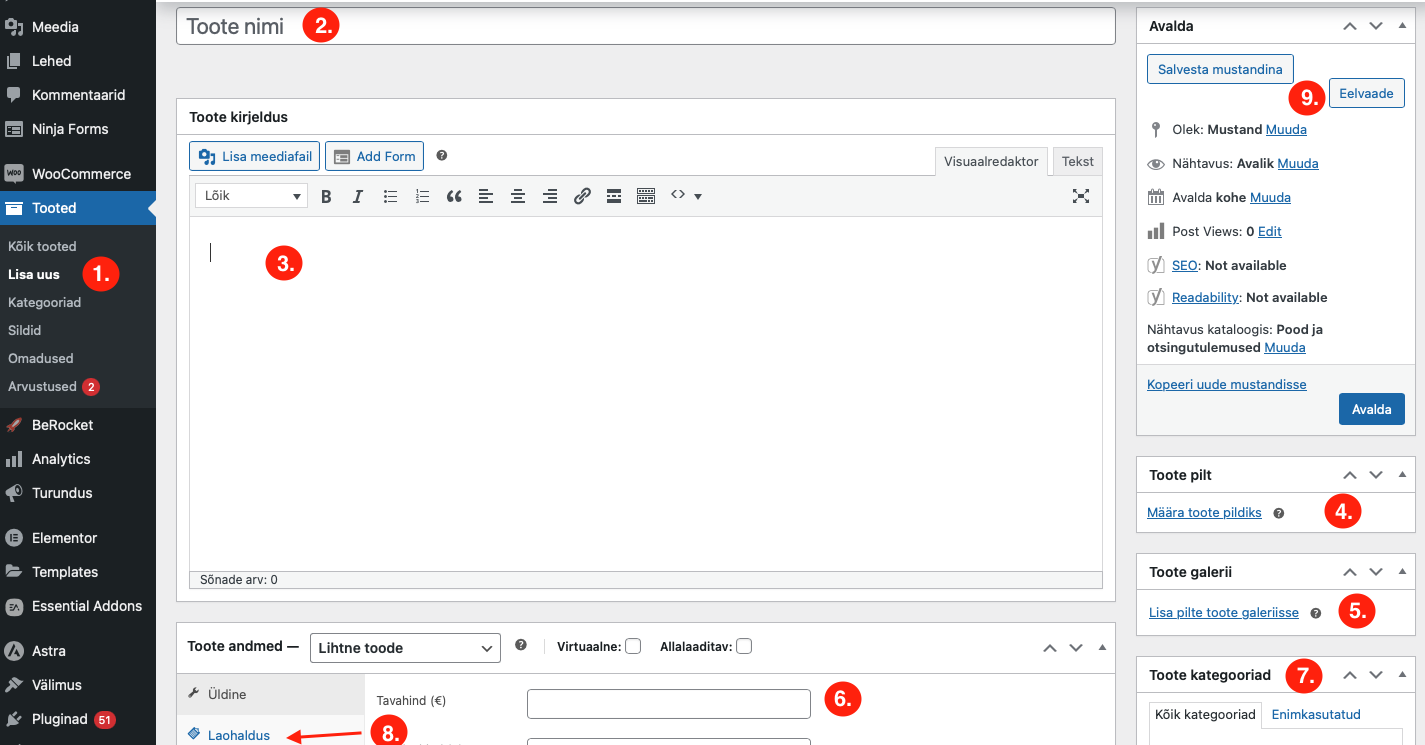The width and height of the screenshot is (1425, 745).
Task: Select the Kõik kategooriad tab
Action: [1205, 714]
